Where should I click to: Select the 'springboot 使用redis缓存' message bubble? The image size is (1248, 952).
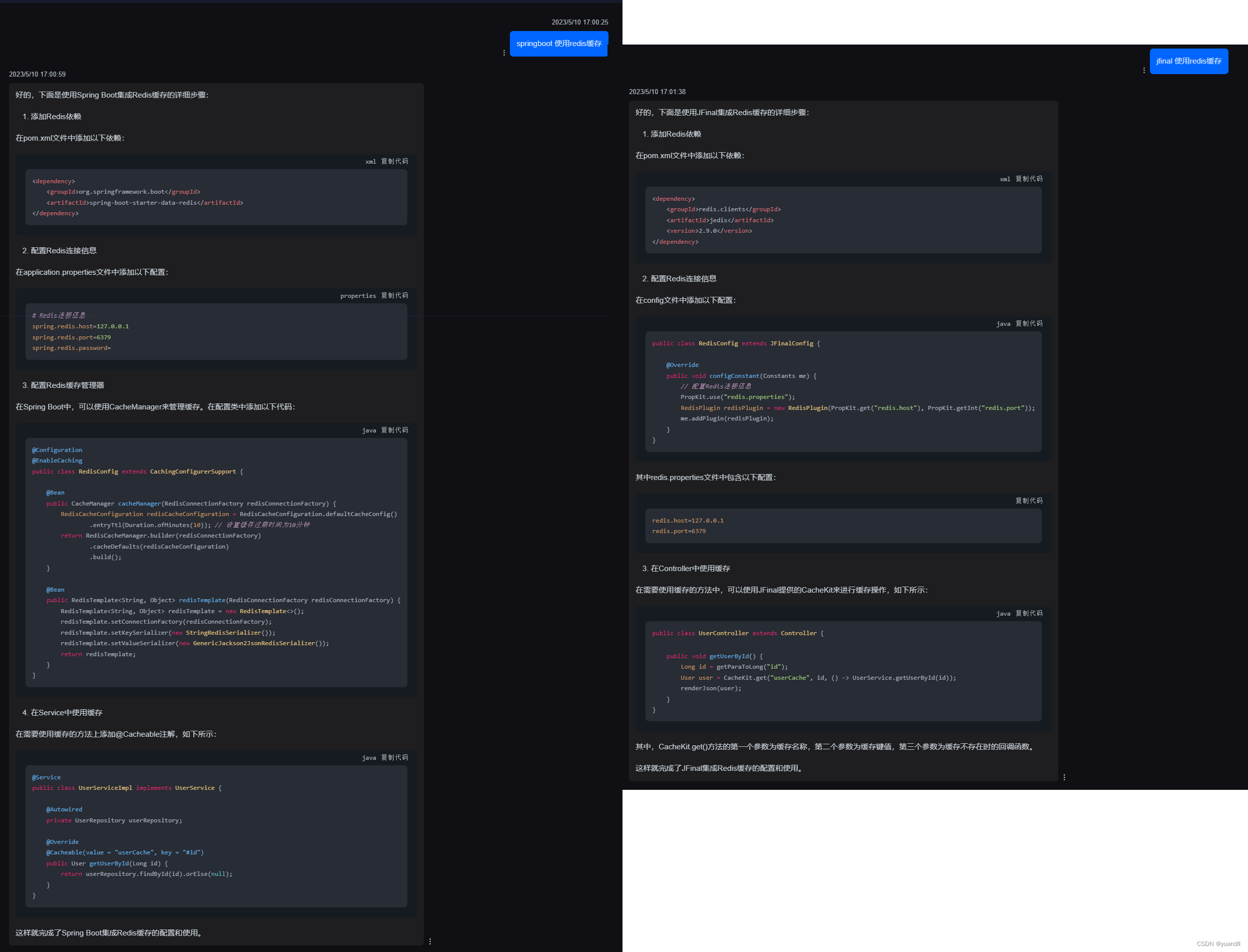coord(558,44)
